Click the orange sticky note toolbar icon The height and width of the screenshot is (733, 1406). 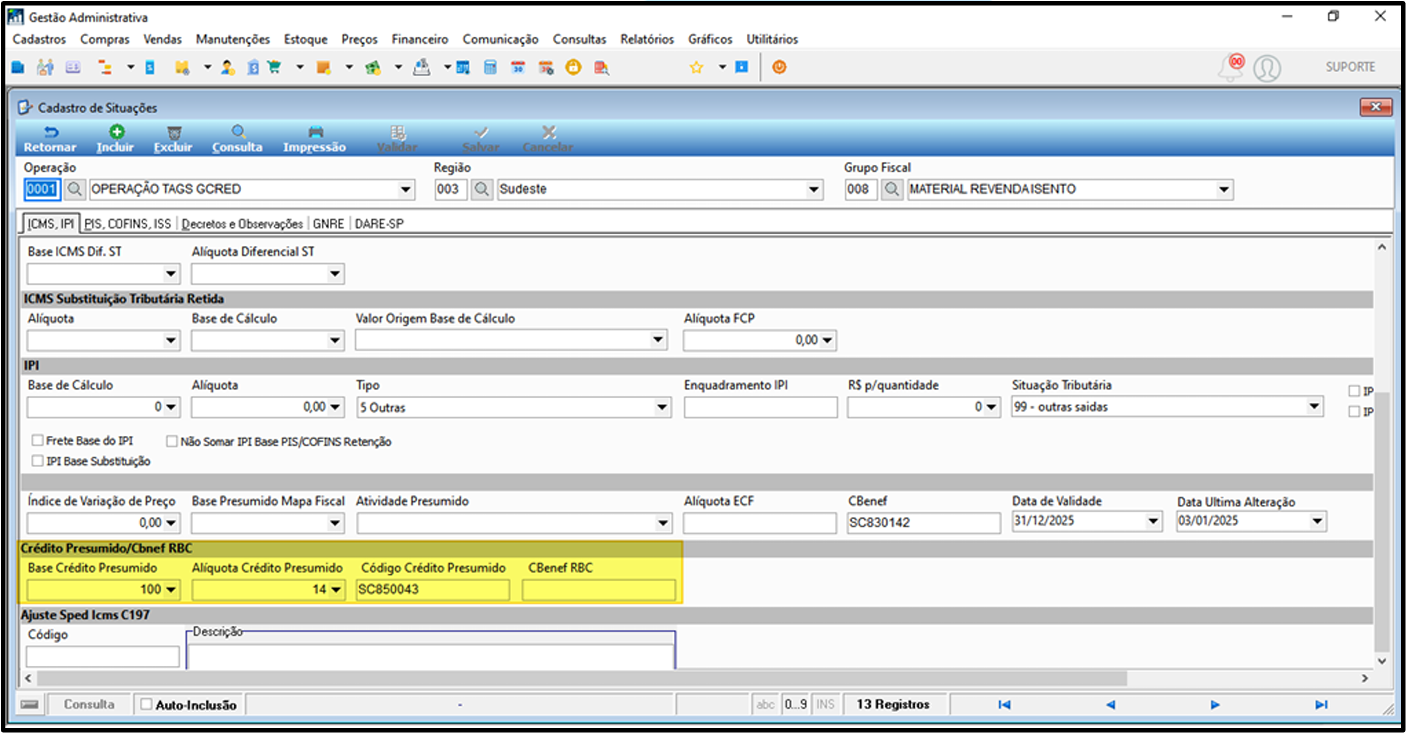[323, 68]
